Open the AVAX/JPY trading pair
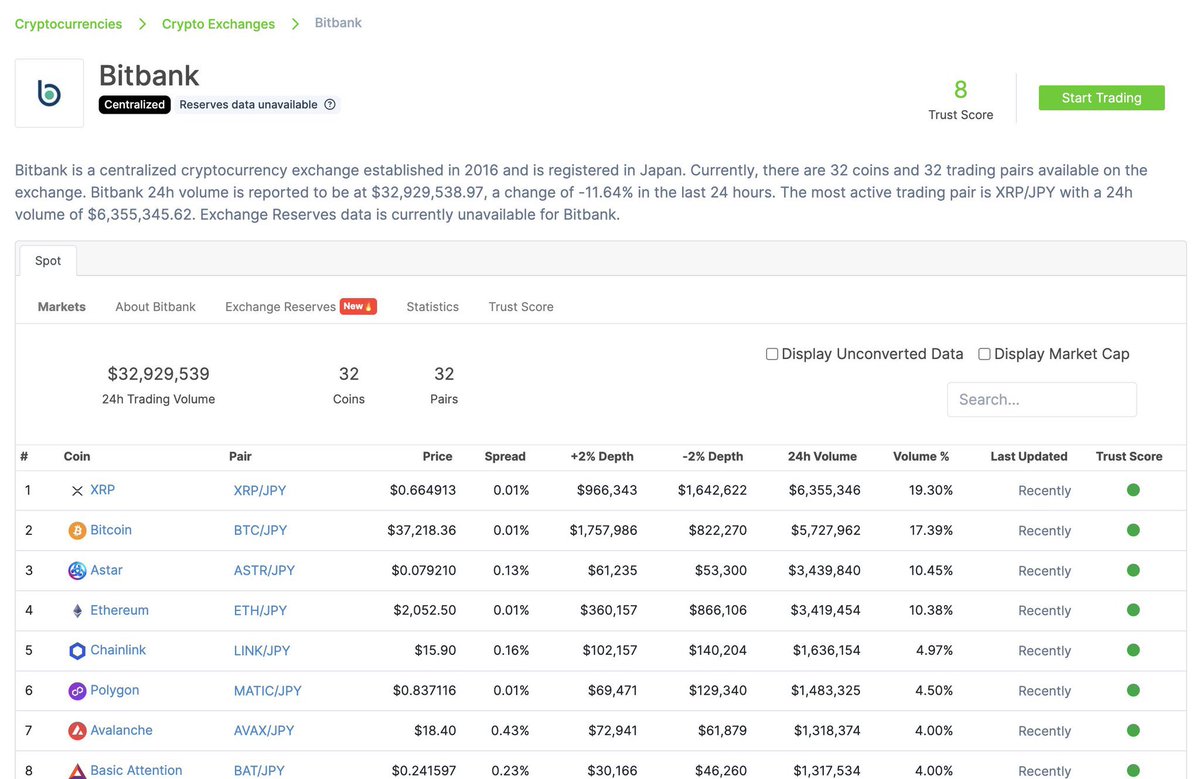The height and width of the screenshot is (779, 1200). pyautogui.click(x=264, y=731)
